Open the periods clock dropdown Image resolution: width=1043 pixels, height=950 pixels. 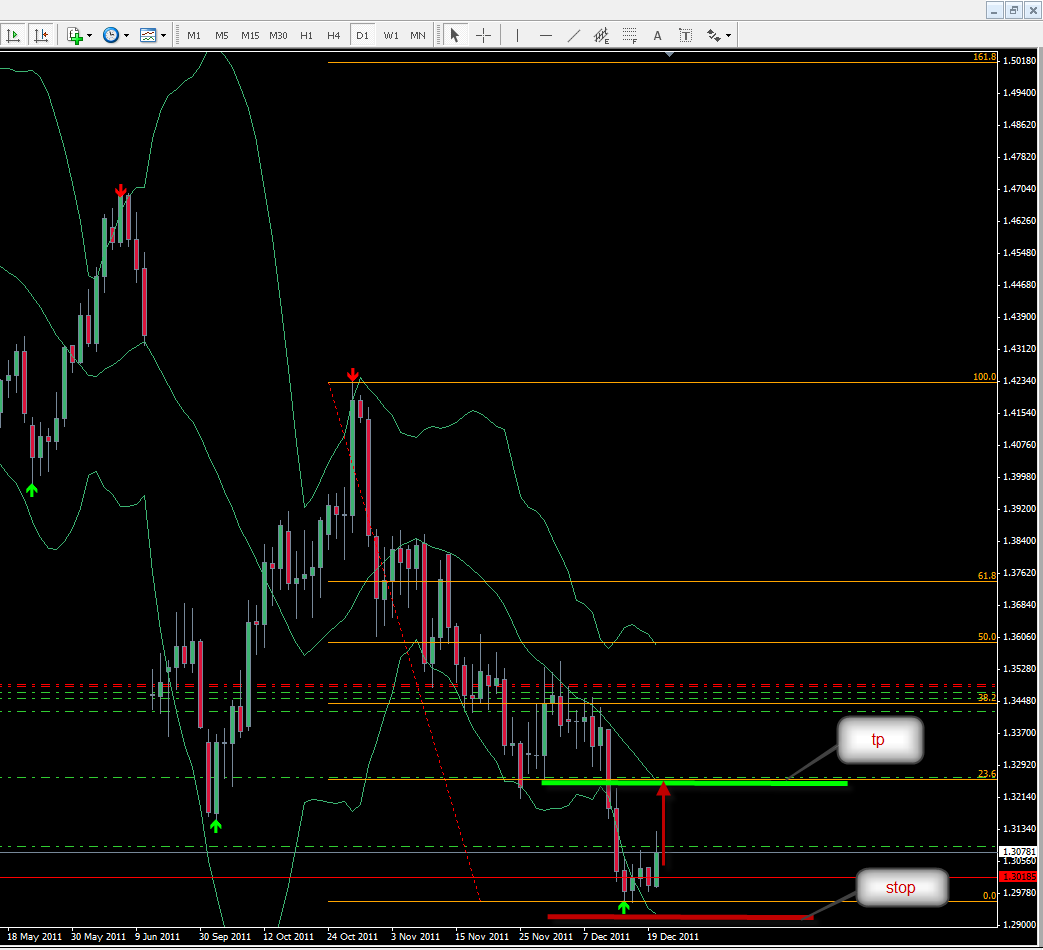click(x=115, y=35)
